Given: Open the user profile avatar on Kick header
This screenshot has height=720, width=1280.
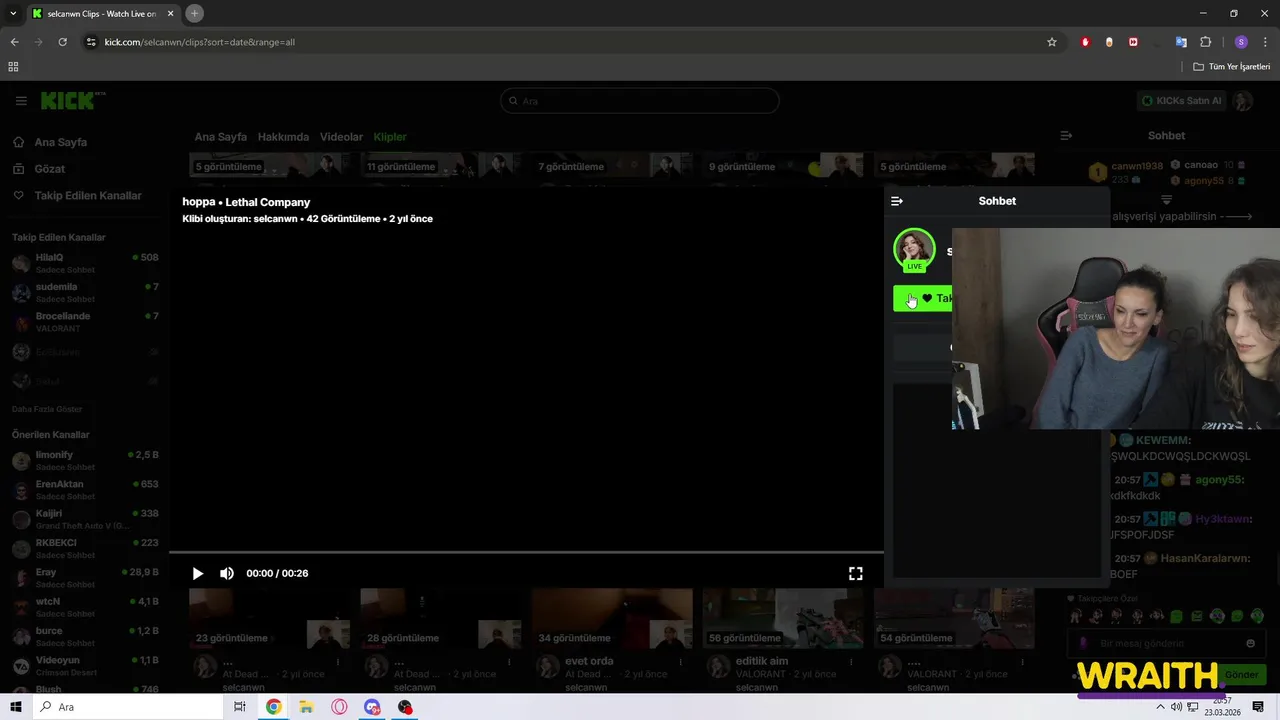Looking at the screenshot, I should [x=1243, y=101].
